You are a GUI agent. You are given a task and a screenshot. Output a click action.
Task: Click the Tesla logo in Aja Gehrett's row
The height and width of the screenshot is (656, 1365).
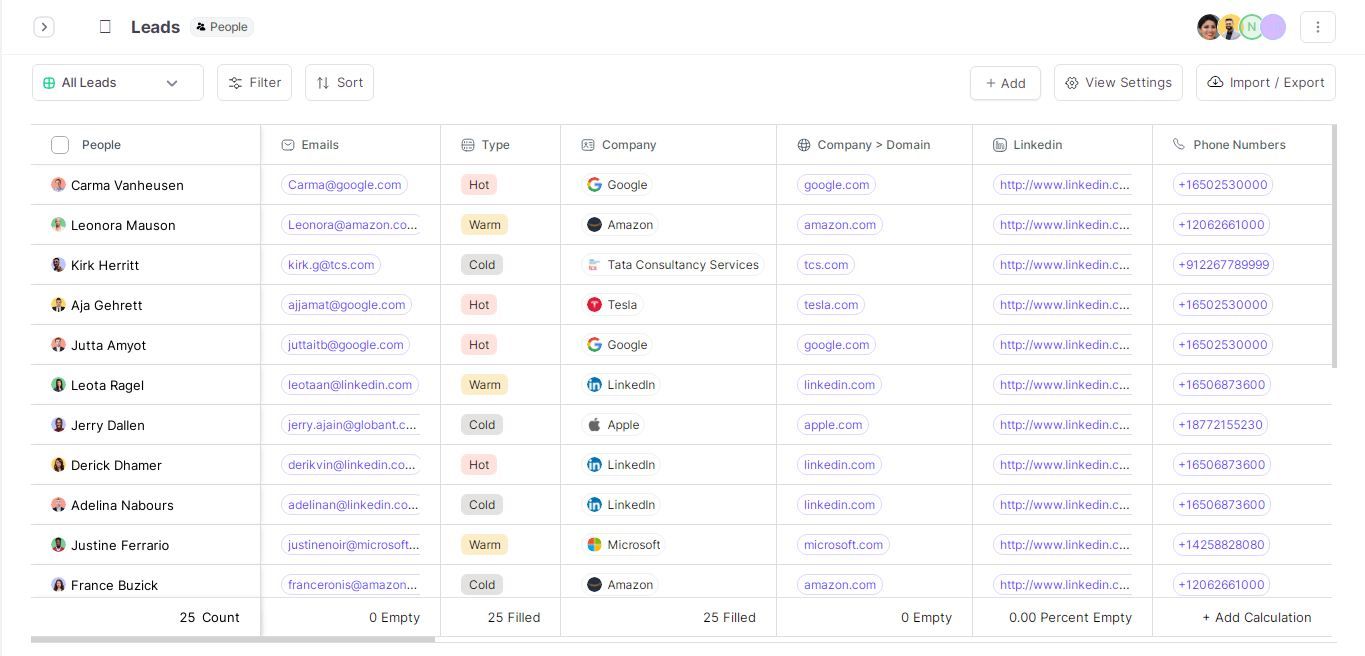click(593, 305)
